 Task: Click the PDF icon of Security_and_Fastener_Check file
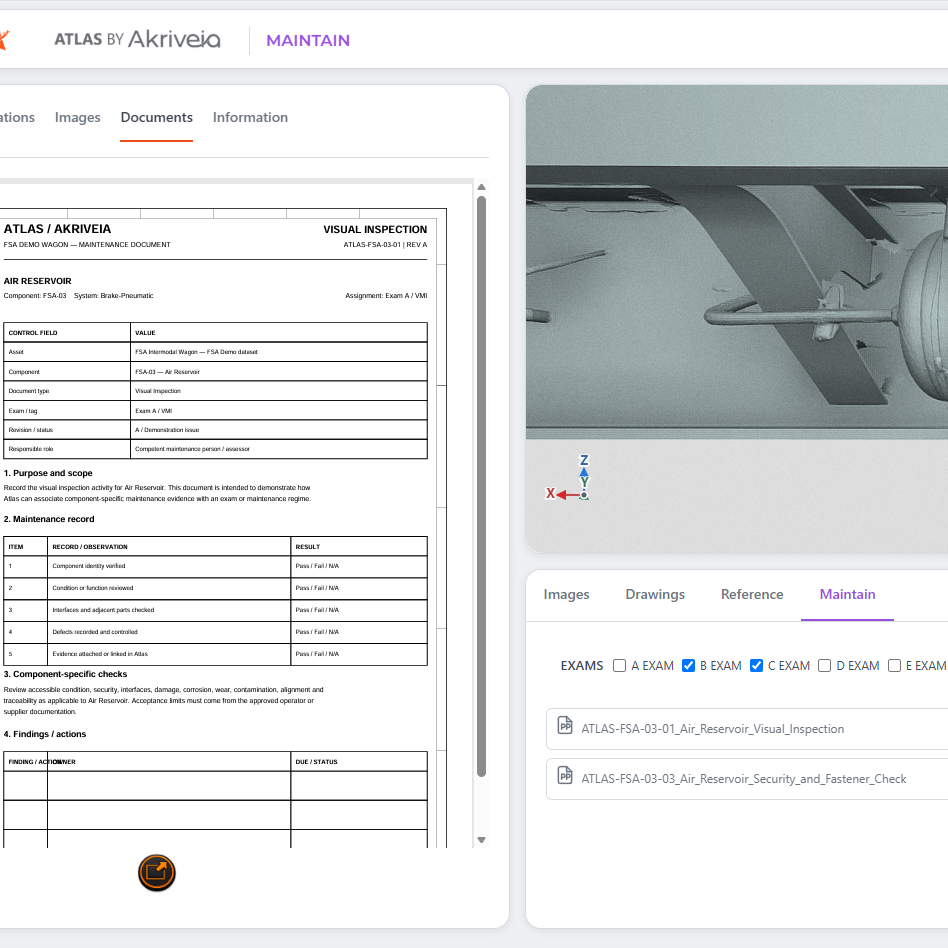click(x=565, y=775)
